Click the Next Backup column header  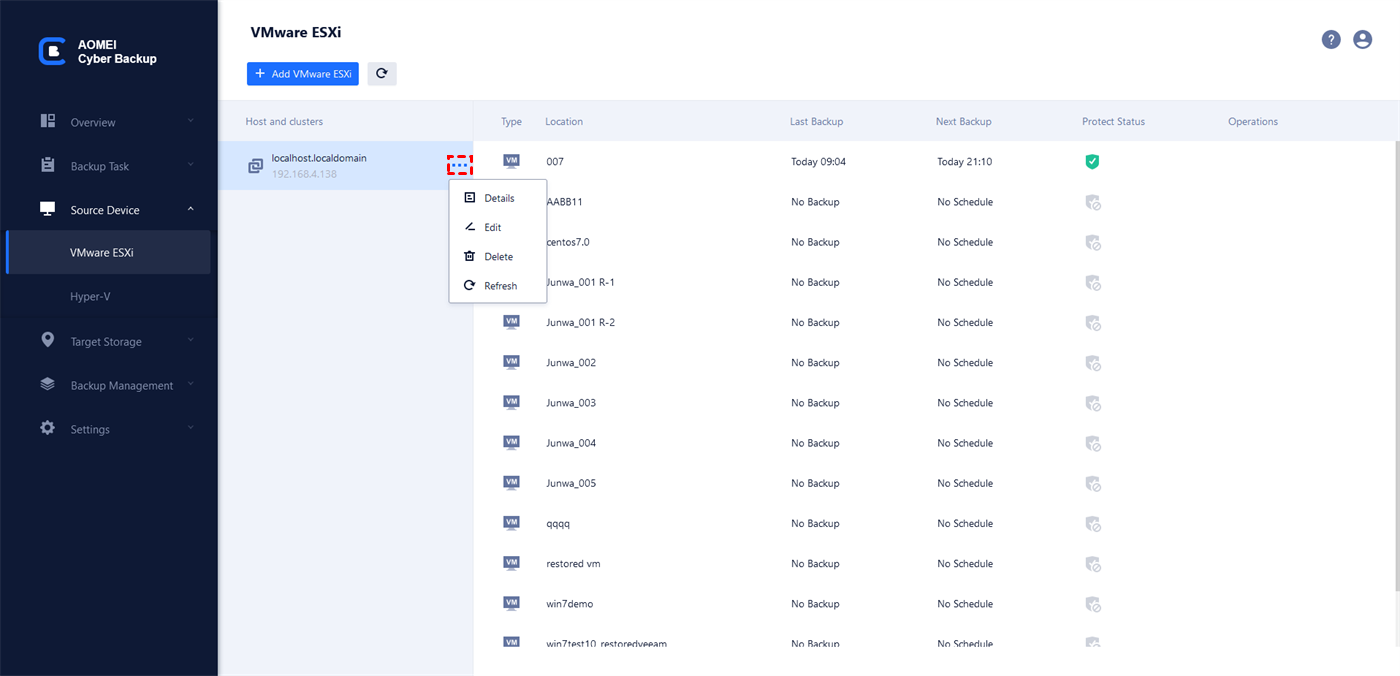963,121
